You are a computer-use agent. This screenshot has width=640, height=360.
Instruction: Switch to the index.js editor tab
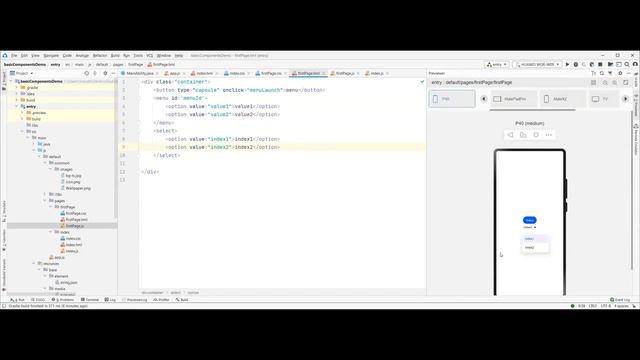[x=376, y=73]
